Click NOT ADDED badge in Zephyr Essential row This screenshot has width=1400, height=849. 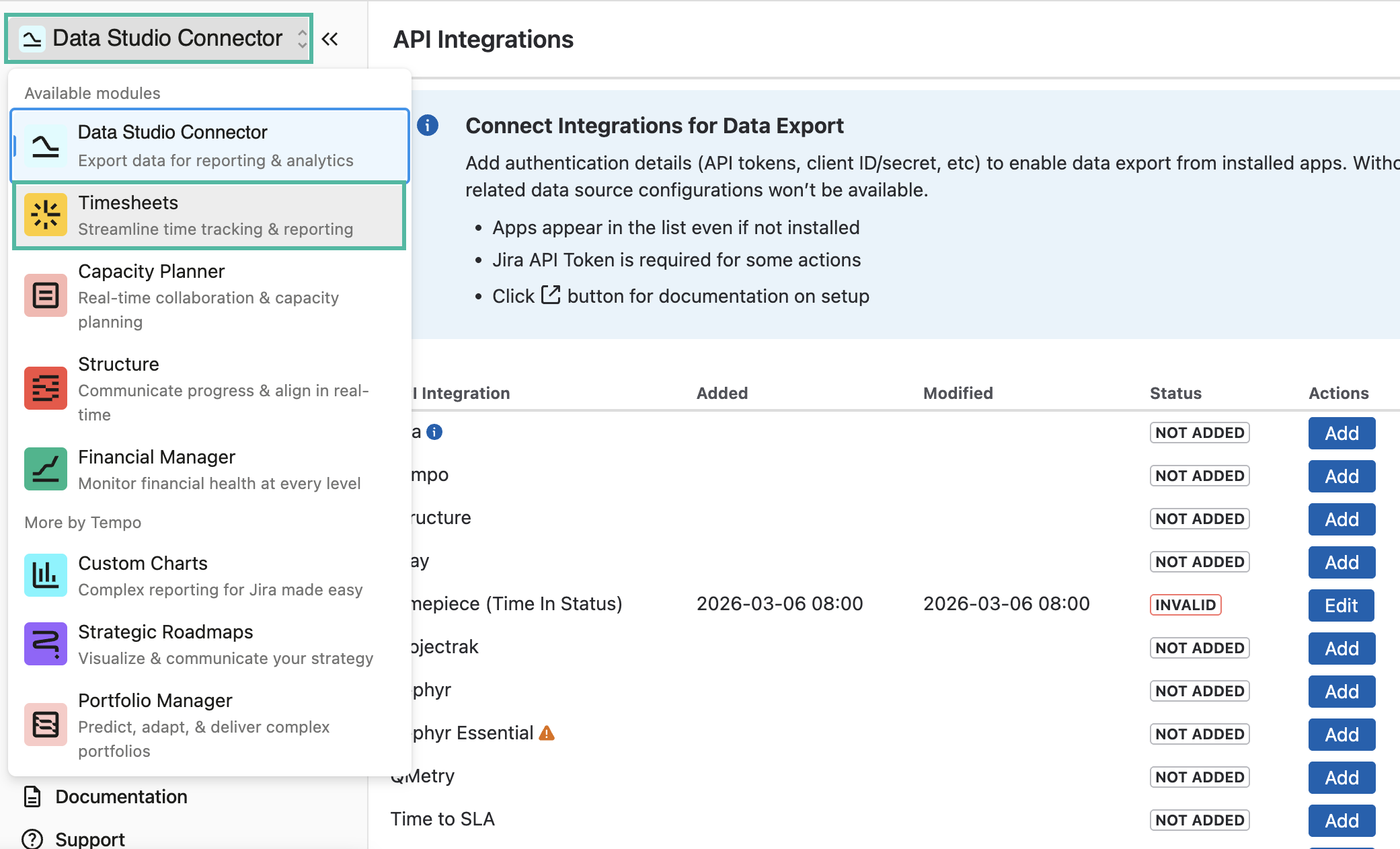coord(1200,734)
